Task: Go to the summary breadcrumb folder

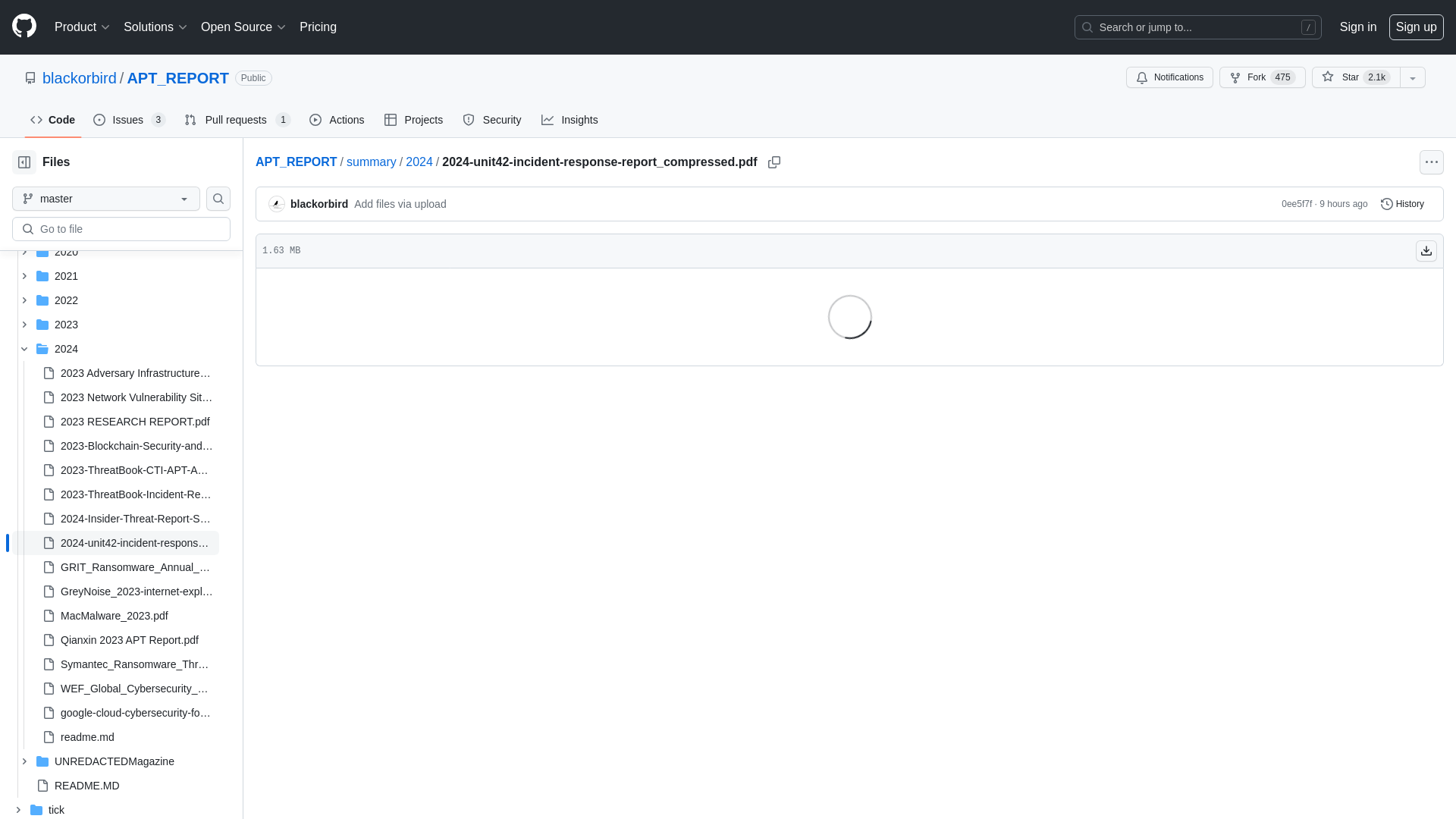Action: 371,162
